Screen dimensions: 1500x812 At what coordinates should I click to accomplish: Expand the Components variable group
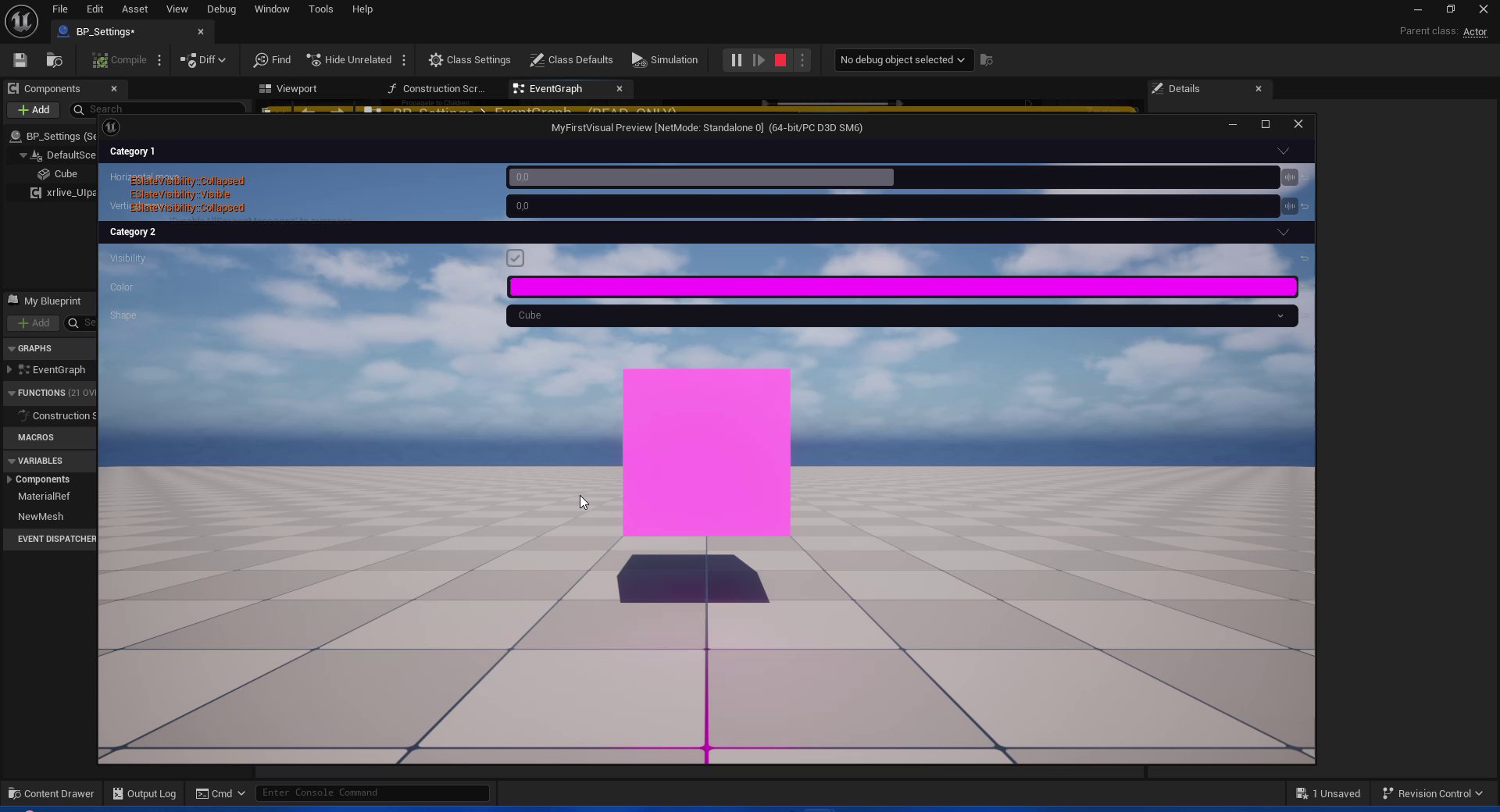pos(9,479)
